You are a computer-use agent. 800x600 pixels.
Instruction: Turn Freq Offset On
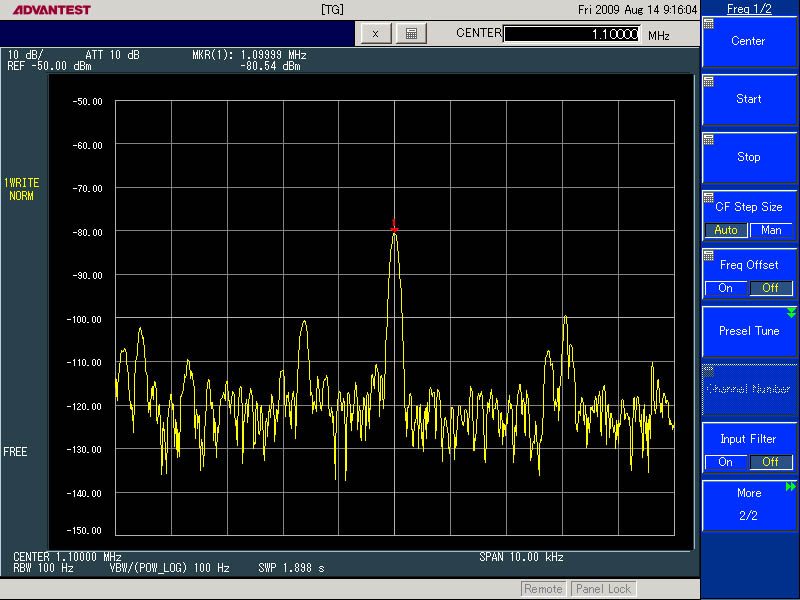click(726, 288)
